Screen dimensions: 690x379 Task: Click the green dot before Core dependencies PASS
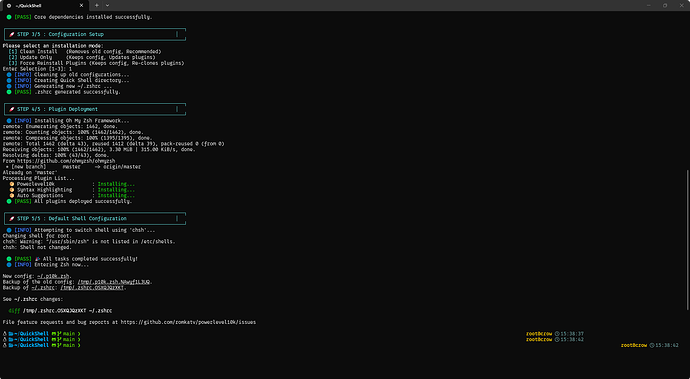[x=9, y=17]
